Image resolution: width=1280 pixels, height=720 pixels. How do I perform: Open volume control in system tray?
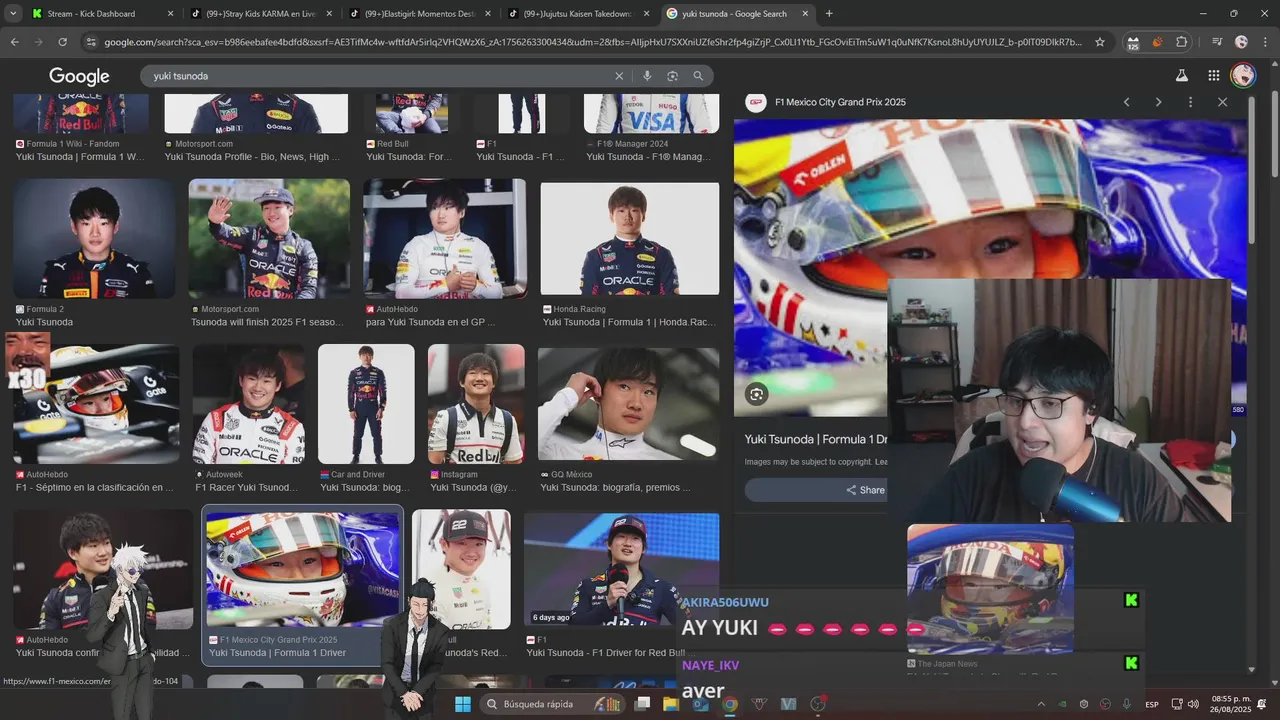[x=1193, y=704]
